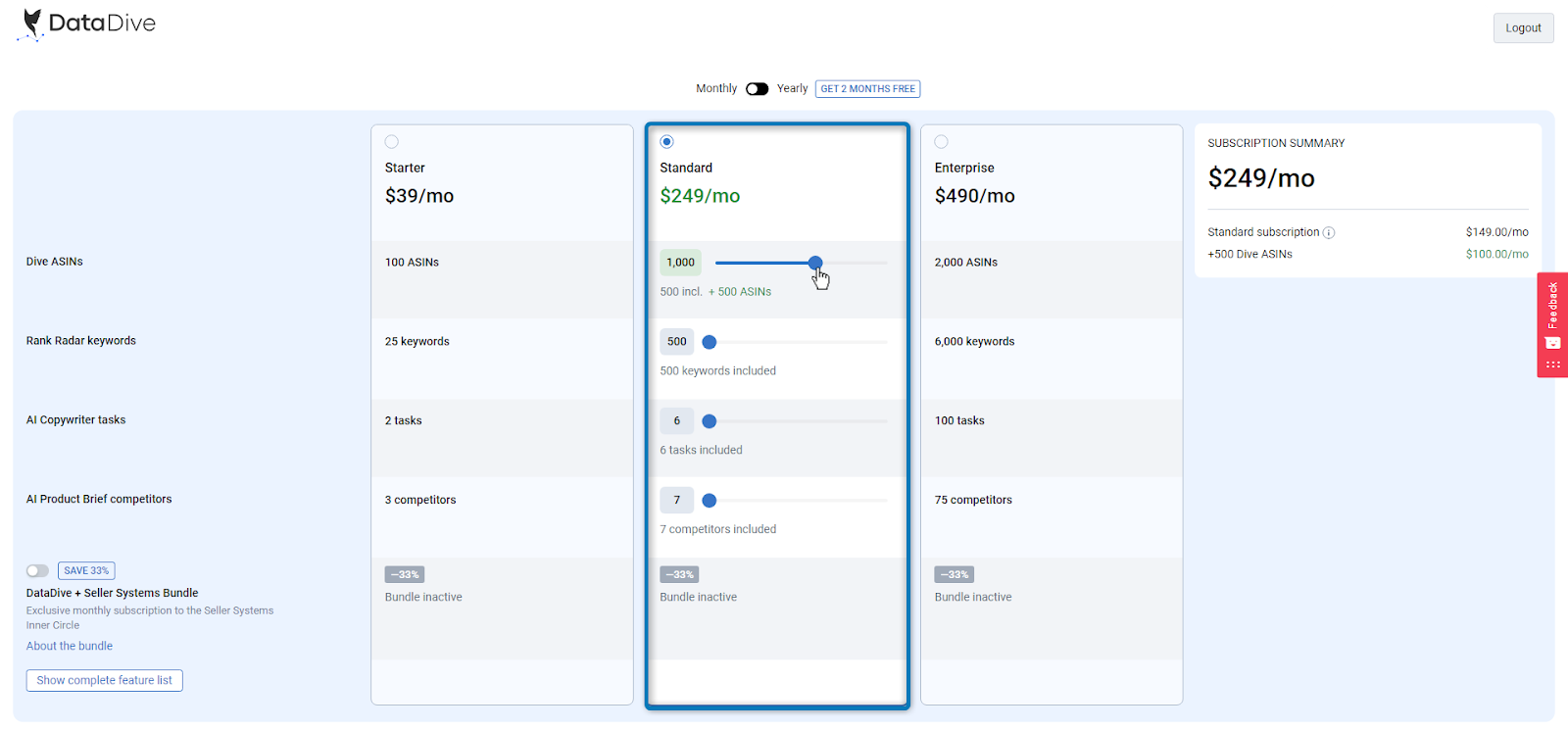Click 'DataDive + Seller Systems Bundle' title

click(x=112, y=594)
